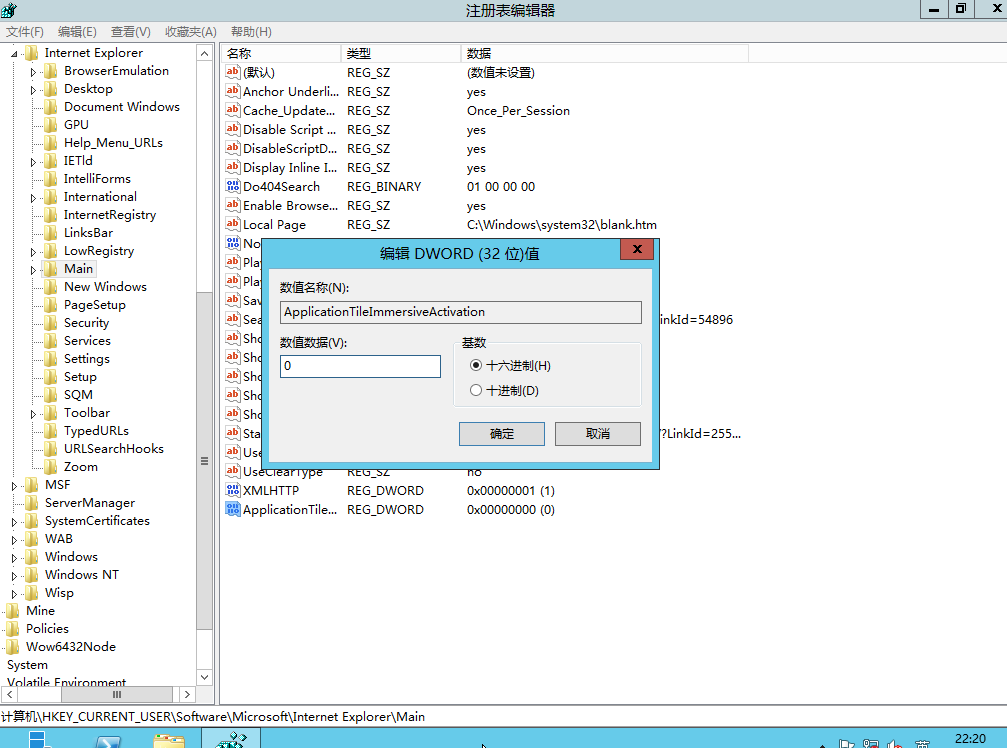Viewport: 1007px width, 748px height.
Task: Select the 十六进制(H) radio button
Action: pos(476,364)
